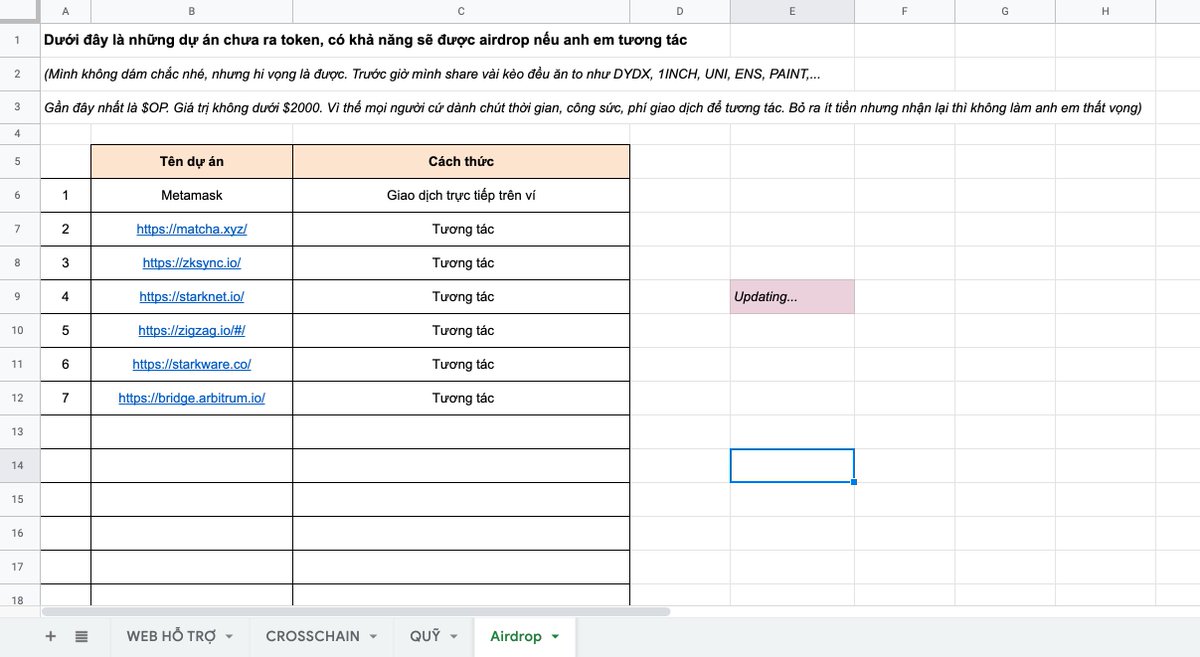Open the https://zksync.io/ link
1200x657 pixels.
(x=192, y=263)
